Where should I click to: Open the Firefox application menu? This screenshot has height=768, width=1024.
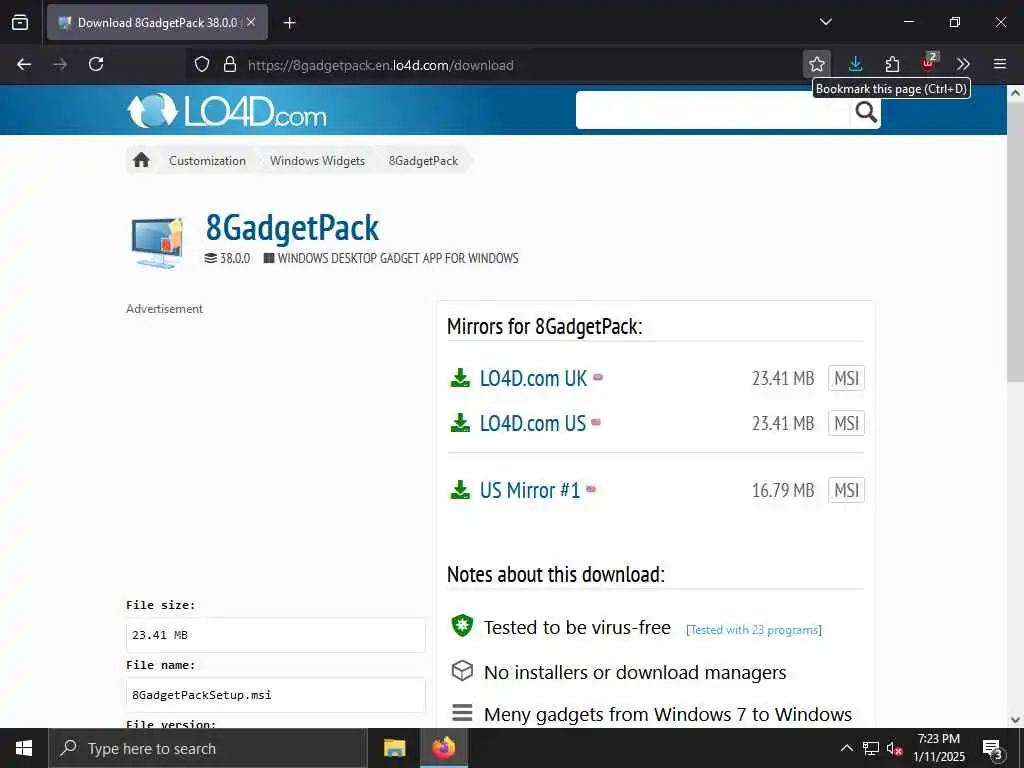(1000, 64)
